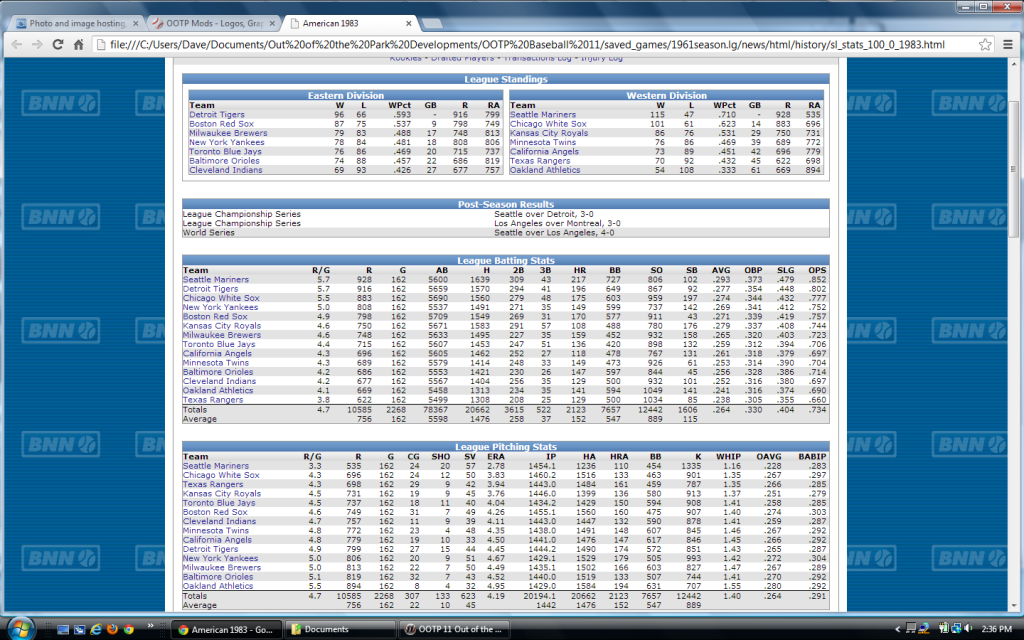Click the system clock 2:36 PM
The width and height of the screenshot is (1024, 640).
(x=997, y=630)
